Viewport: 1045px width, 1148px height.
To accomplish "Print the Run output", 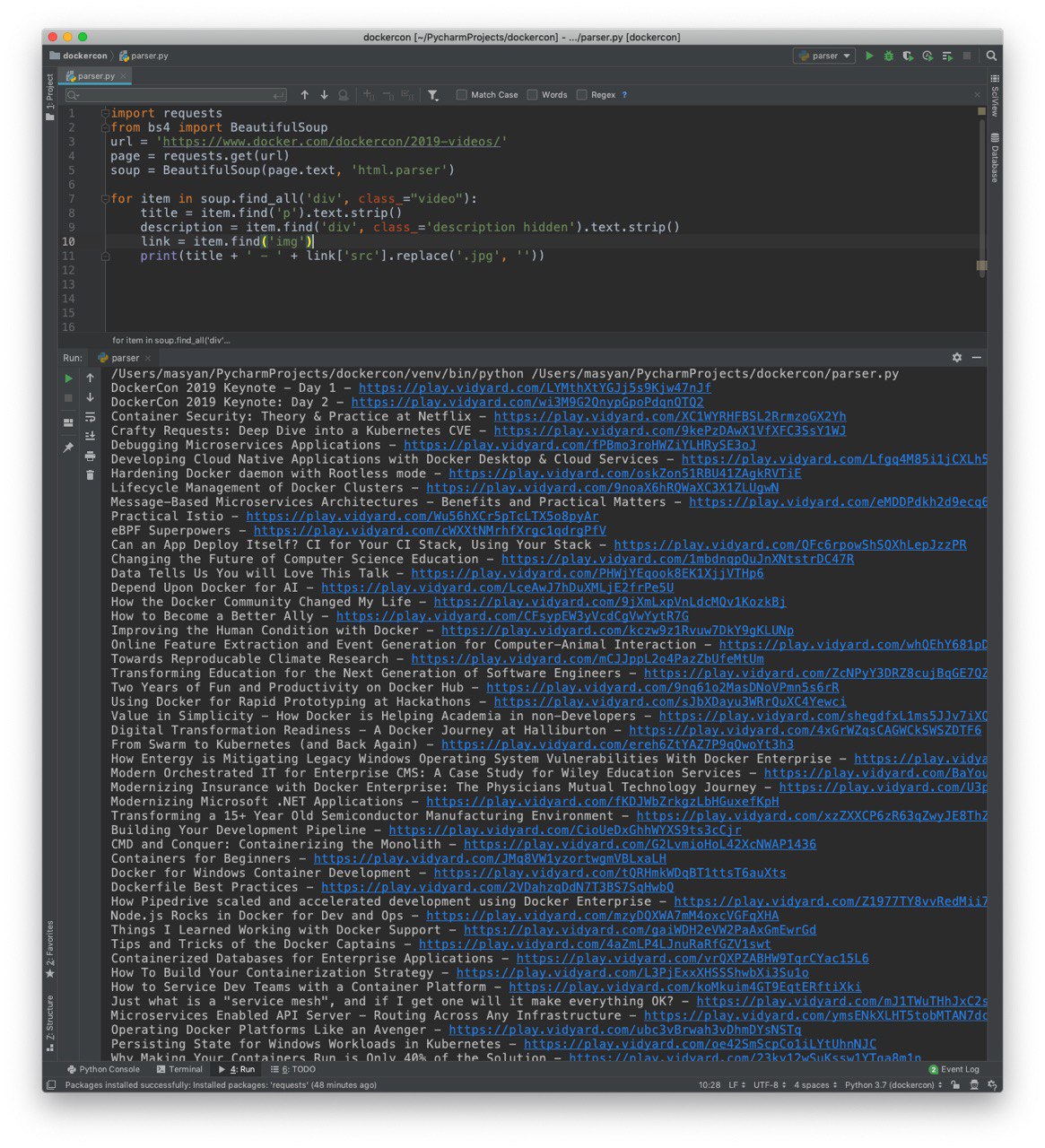I will coord(90,456).
